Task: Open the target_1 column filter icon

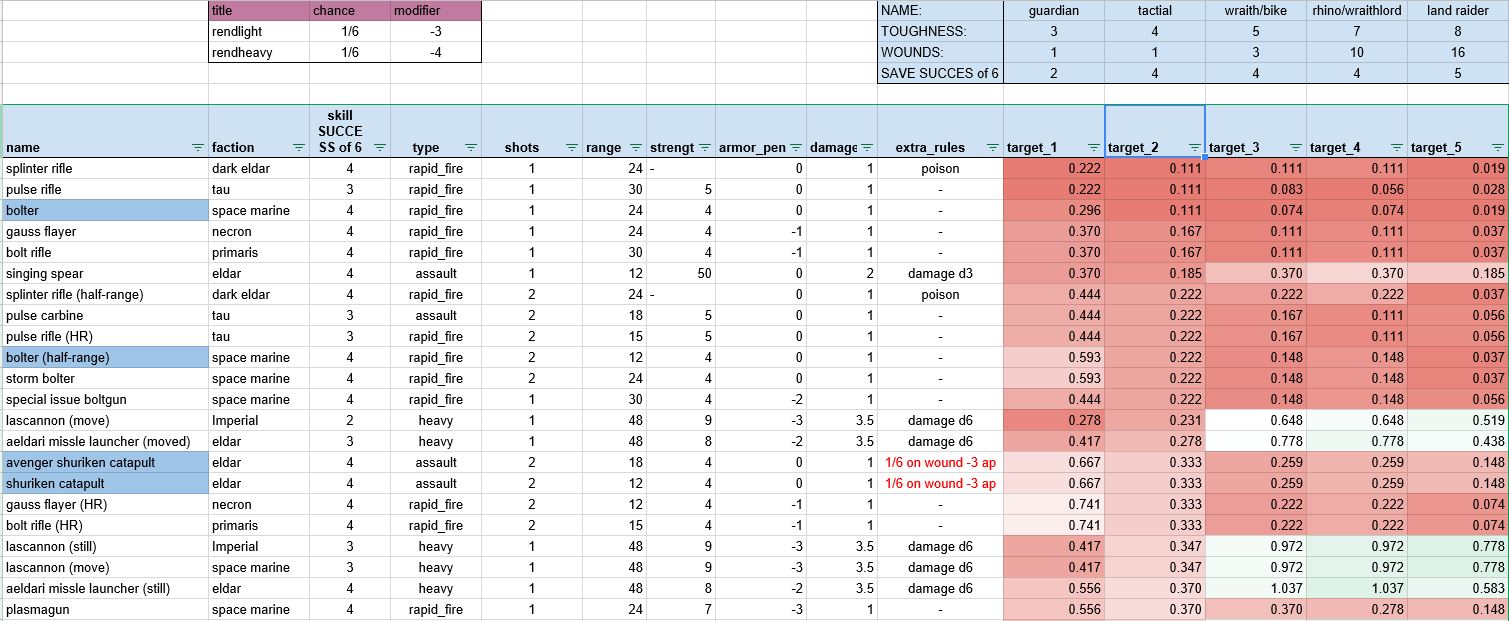Action: point(1093,148)
